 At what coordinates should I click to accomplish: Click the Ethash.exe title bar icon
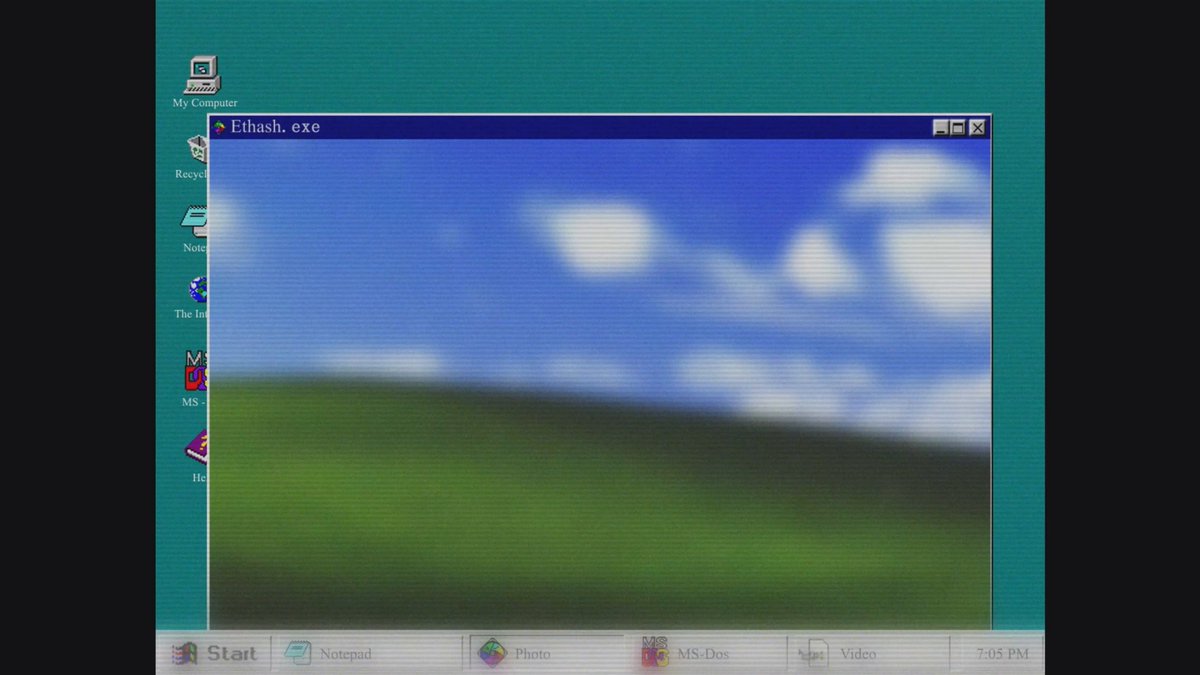tap(220, 127)
